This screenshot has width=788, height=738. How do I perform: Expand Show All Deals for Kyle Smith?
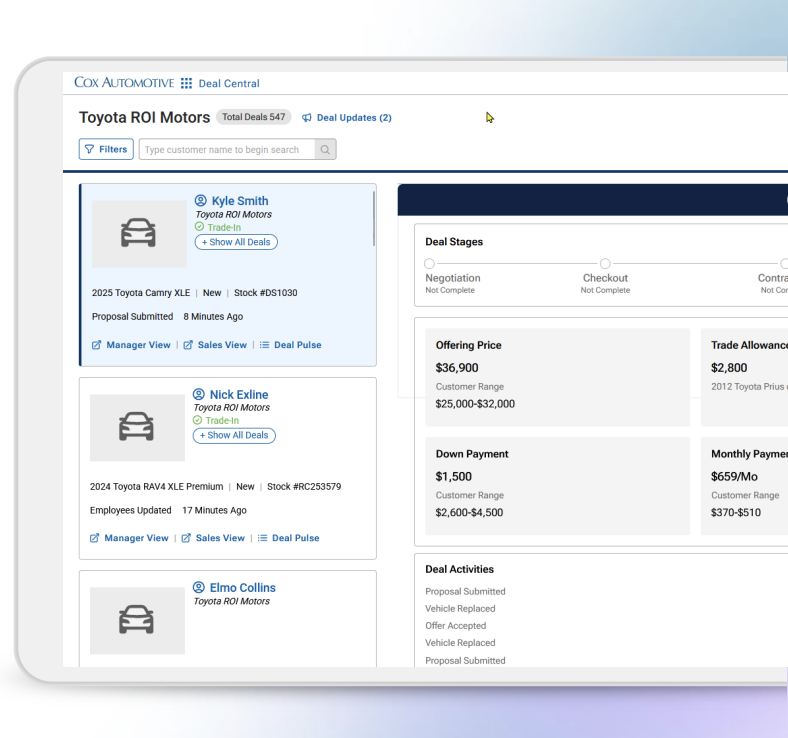coord(236,242)
